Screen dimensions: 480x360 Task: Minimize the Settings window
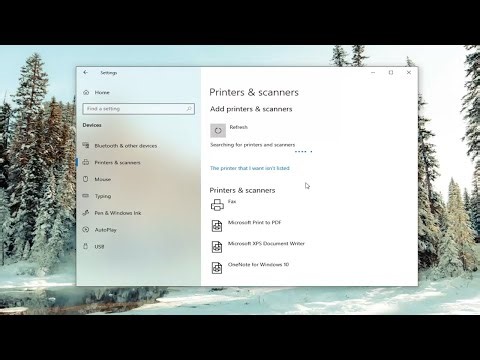[x=373, y=72]
